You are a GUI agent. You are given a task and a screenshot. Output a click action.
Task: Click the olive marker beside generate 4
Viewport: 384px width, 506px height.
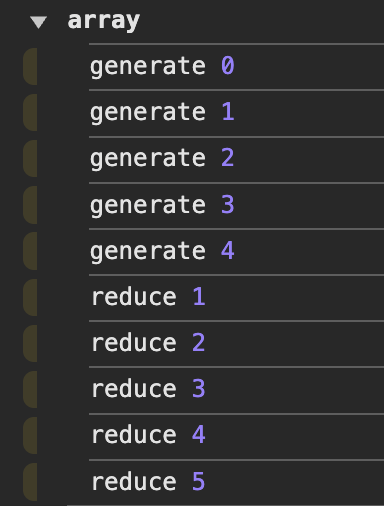(x=30, y=251)
